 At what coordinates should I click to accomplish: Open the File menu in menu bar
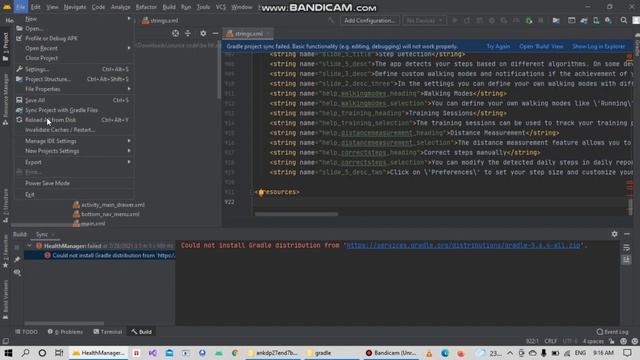[21, 7]
